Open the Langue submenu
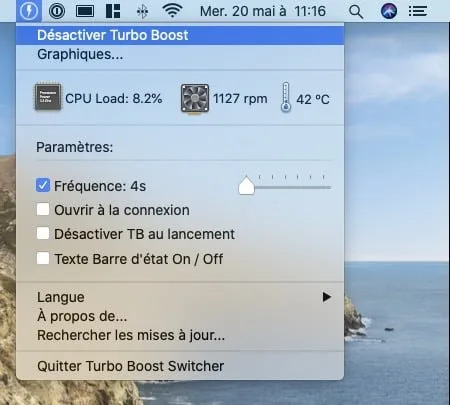This screenshot has height=405, width=450. (180, 297)
